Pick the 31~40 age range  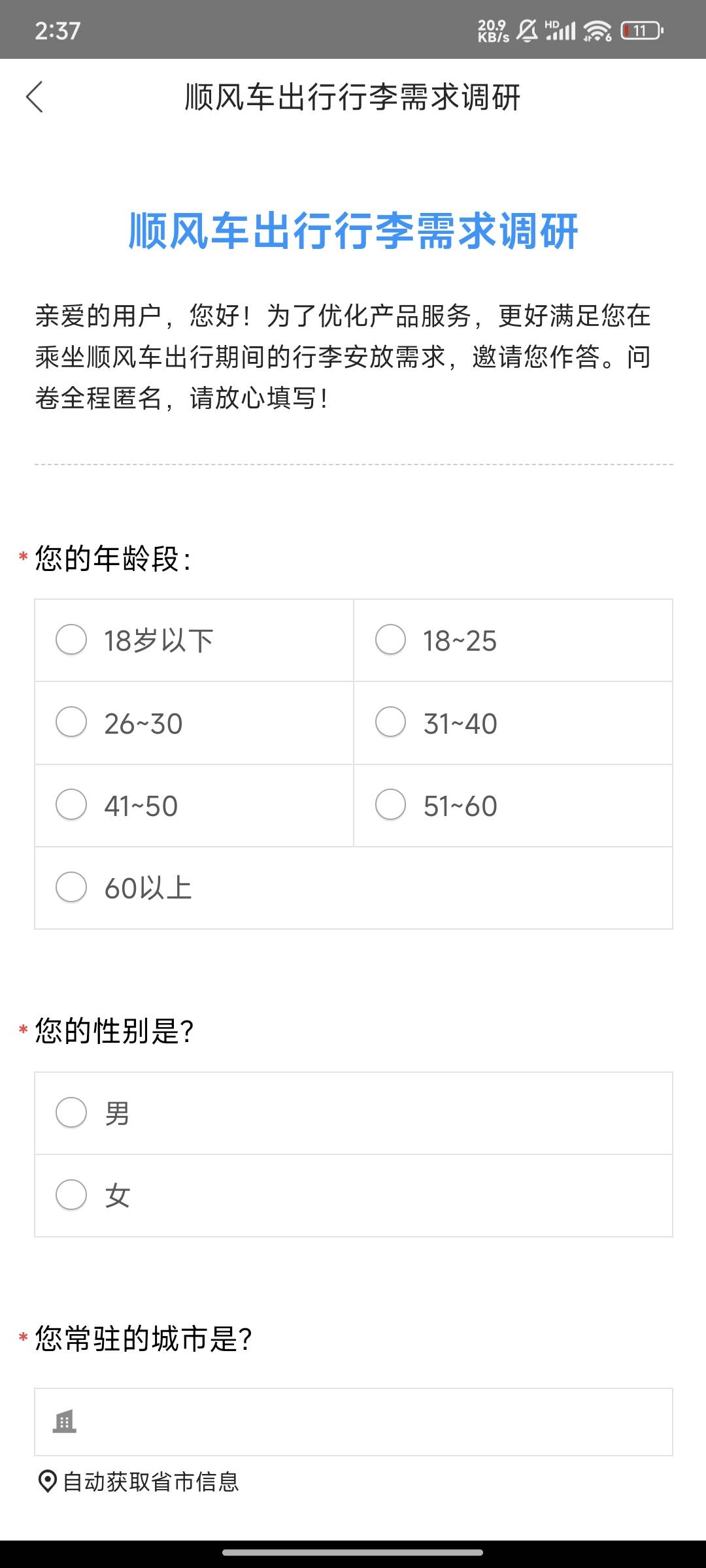(x=513, y=723)
